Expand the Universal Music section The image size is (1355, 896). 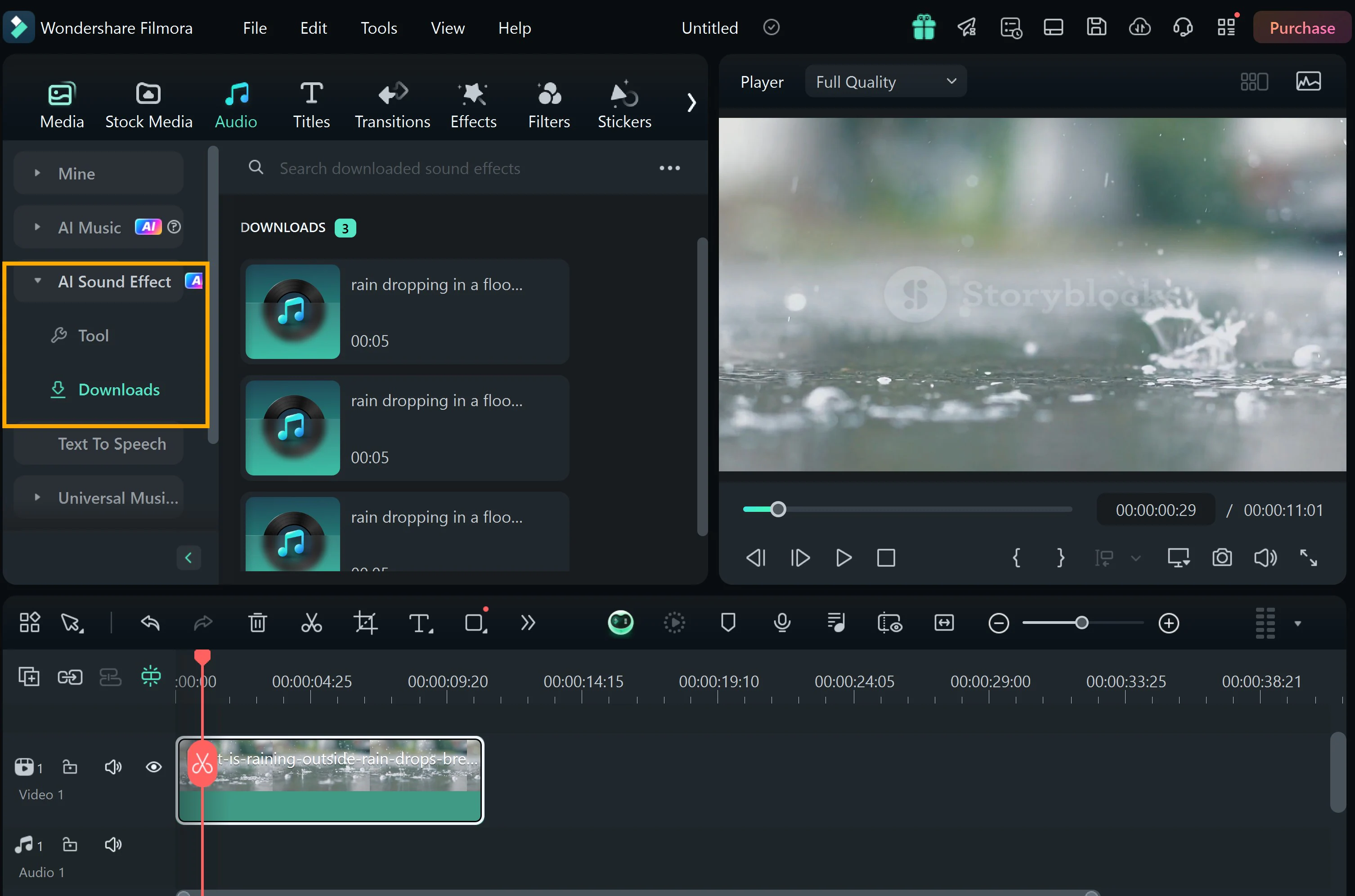tap(36, 497)
